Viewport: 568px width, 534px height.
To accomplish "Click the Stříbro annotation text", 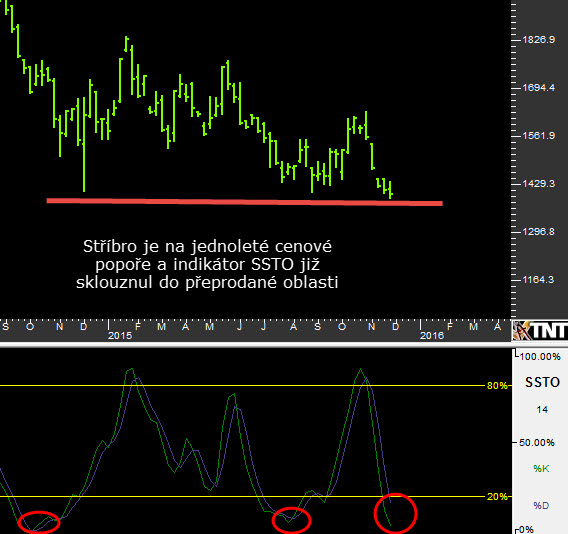I will 207,264.
